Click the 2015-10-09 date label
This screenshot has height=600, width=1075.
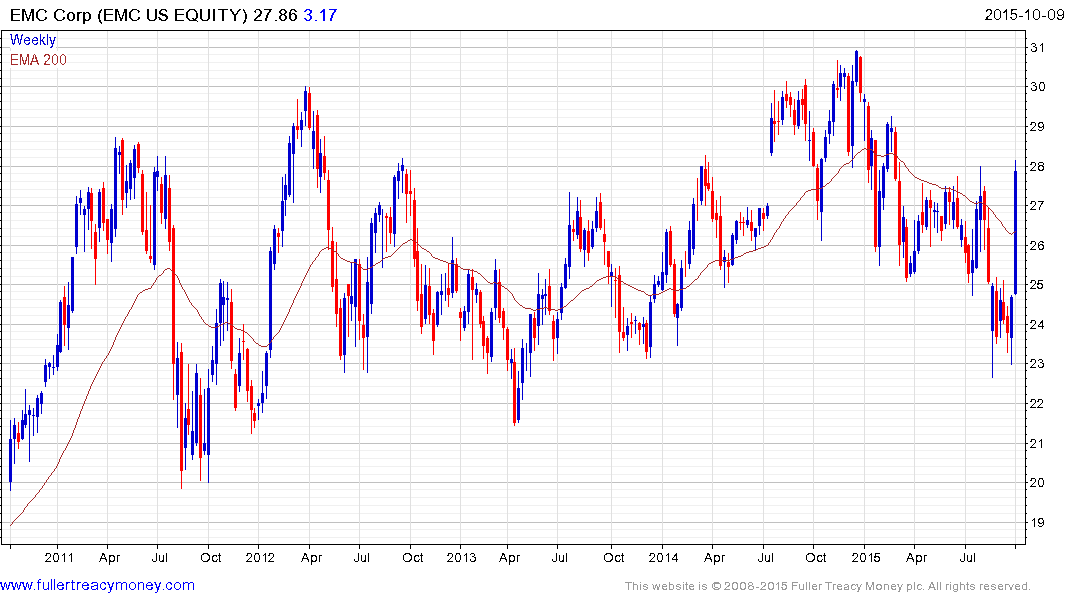point(1024,15)
